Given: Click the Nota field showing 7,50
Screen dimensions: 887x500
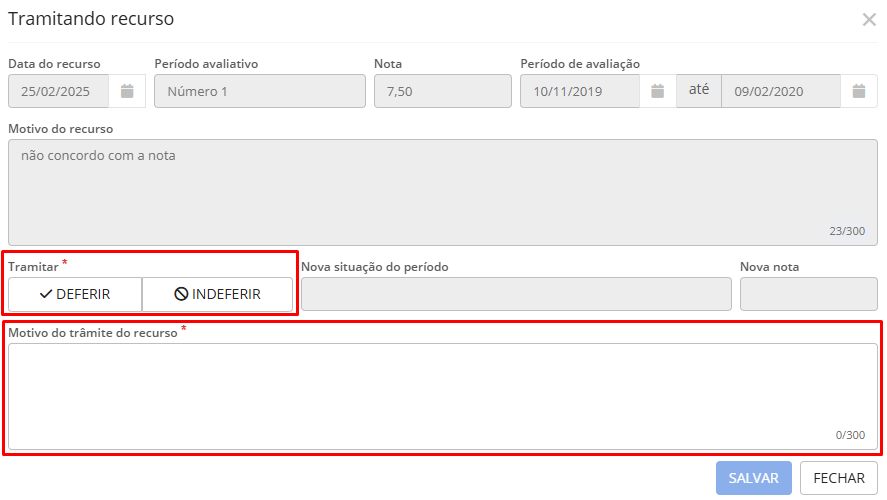Looking at the screenshot, I should click(x=442, y=91).
